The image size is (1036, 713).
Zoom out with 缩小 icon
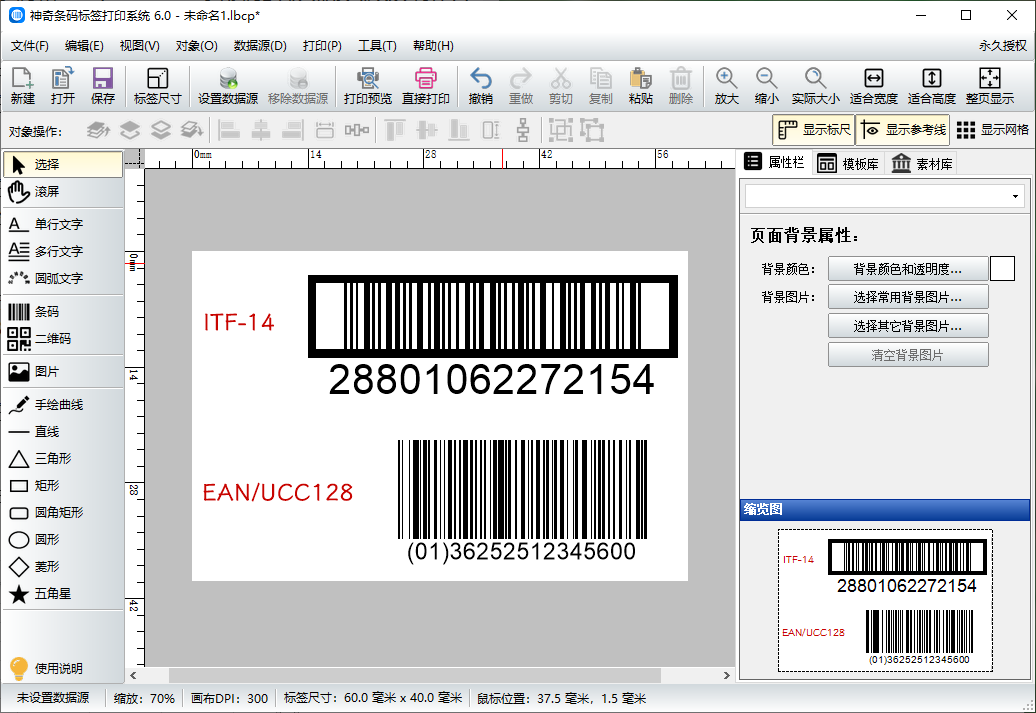766,86
